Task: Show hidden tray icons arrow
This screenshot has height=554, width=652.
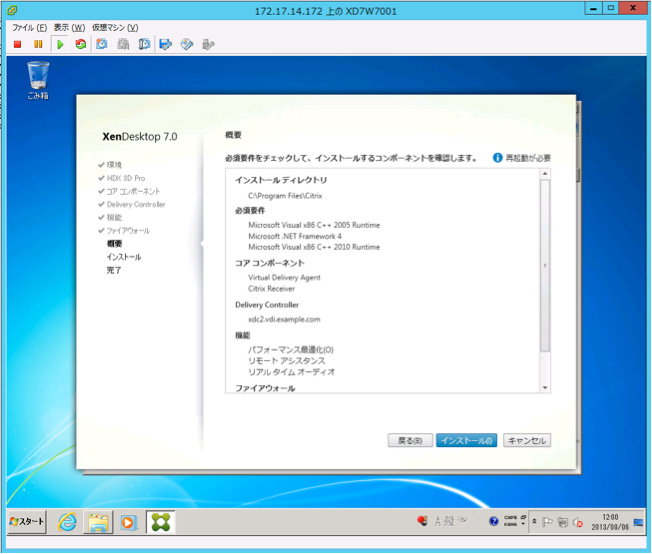Action: tap(534, 521)
